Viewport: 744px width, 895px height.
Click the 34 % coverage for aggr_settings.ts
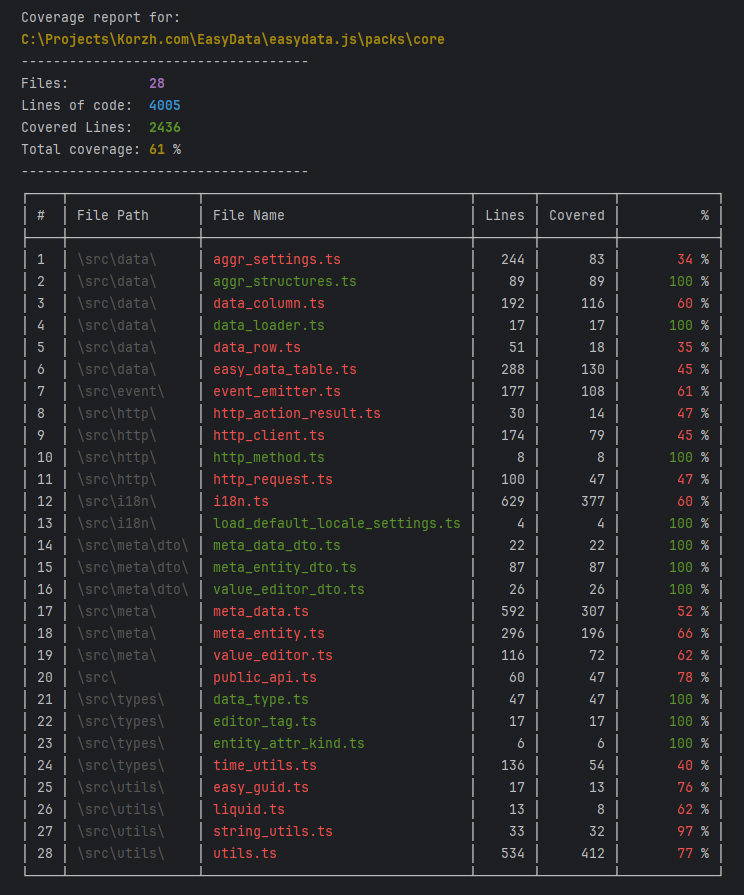(x=693, y=259)
